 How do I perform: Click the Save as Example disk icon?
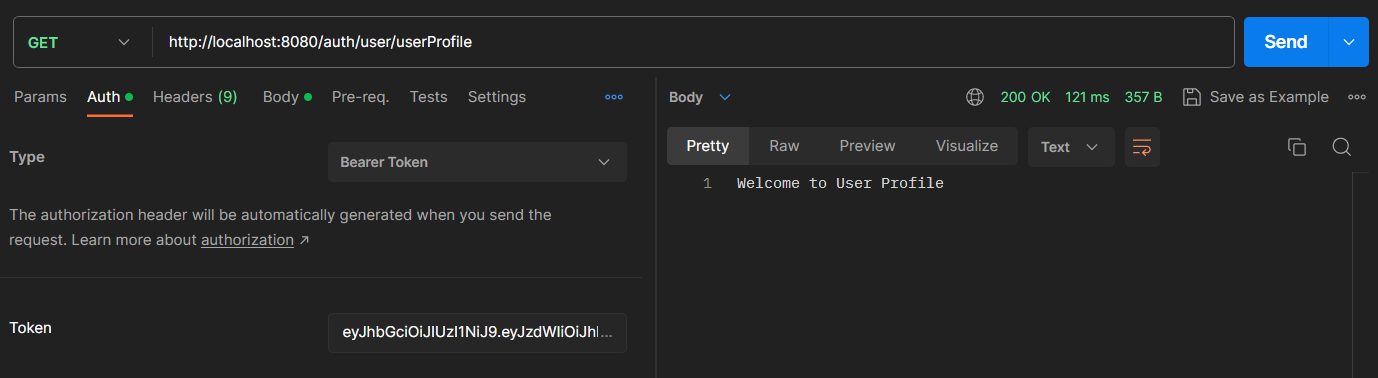[1191, 97]
